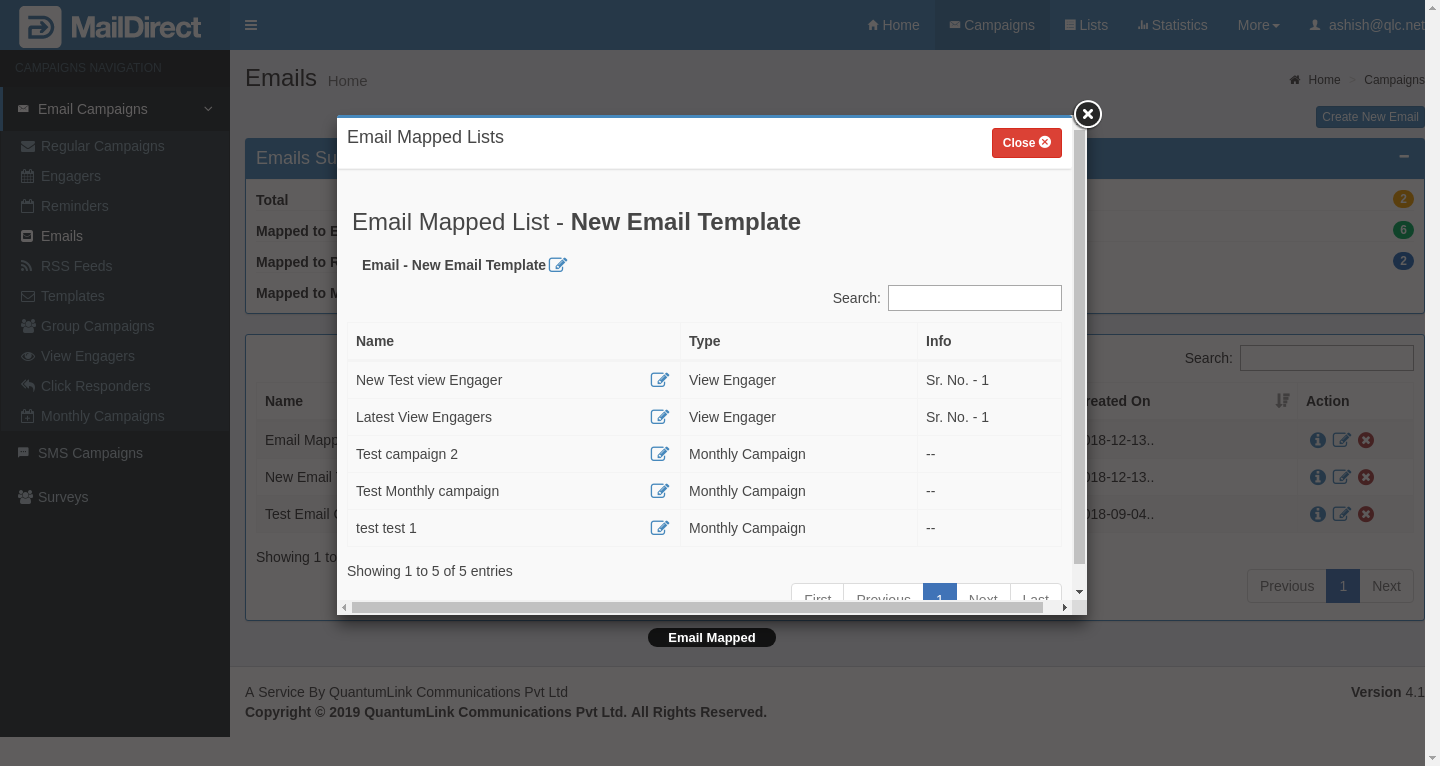Open the More dropdown in top navigation
The image size is (1440, 766).
1258,25
